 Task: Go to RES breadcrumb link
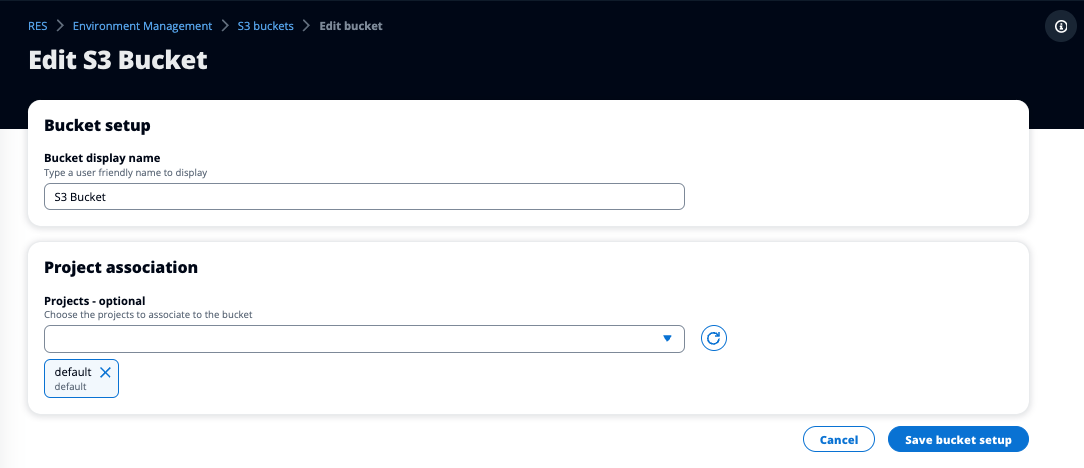[x=37, y=26]
